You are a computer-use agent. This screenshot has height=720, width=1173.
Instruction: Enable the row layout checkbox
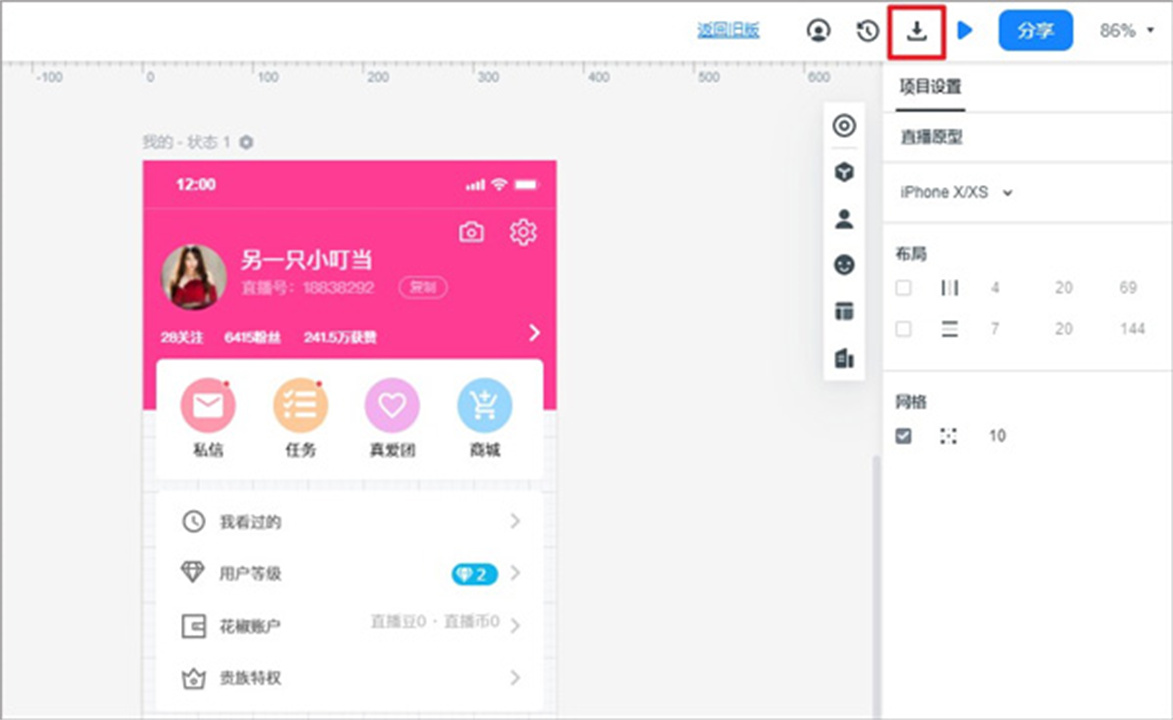pyautogui.click(x=904, y=329)
